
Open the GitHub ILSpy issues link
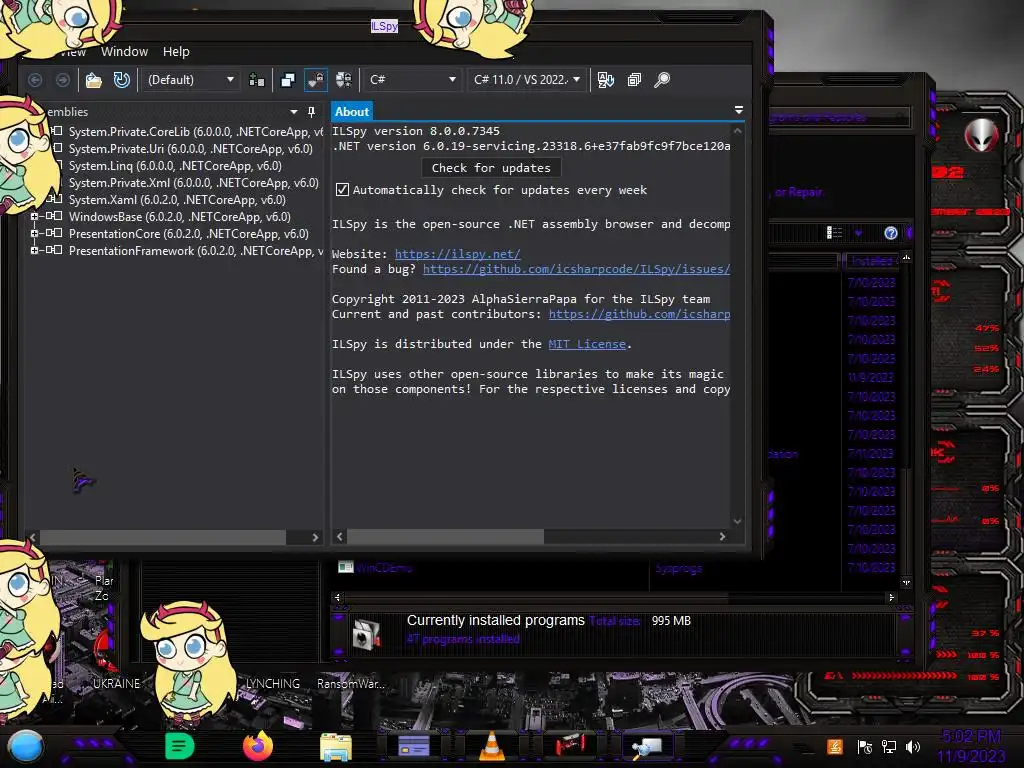click(576, 269)
